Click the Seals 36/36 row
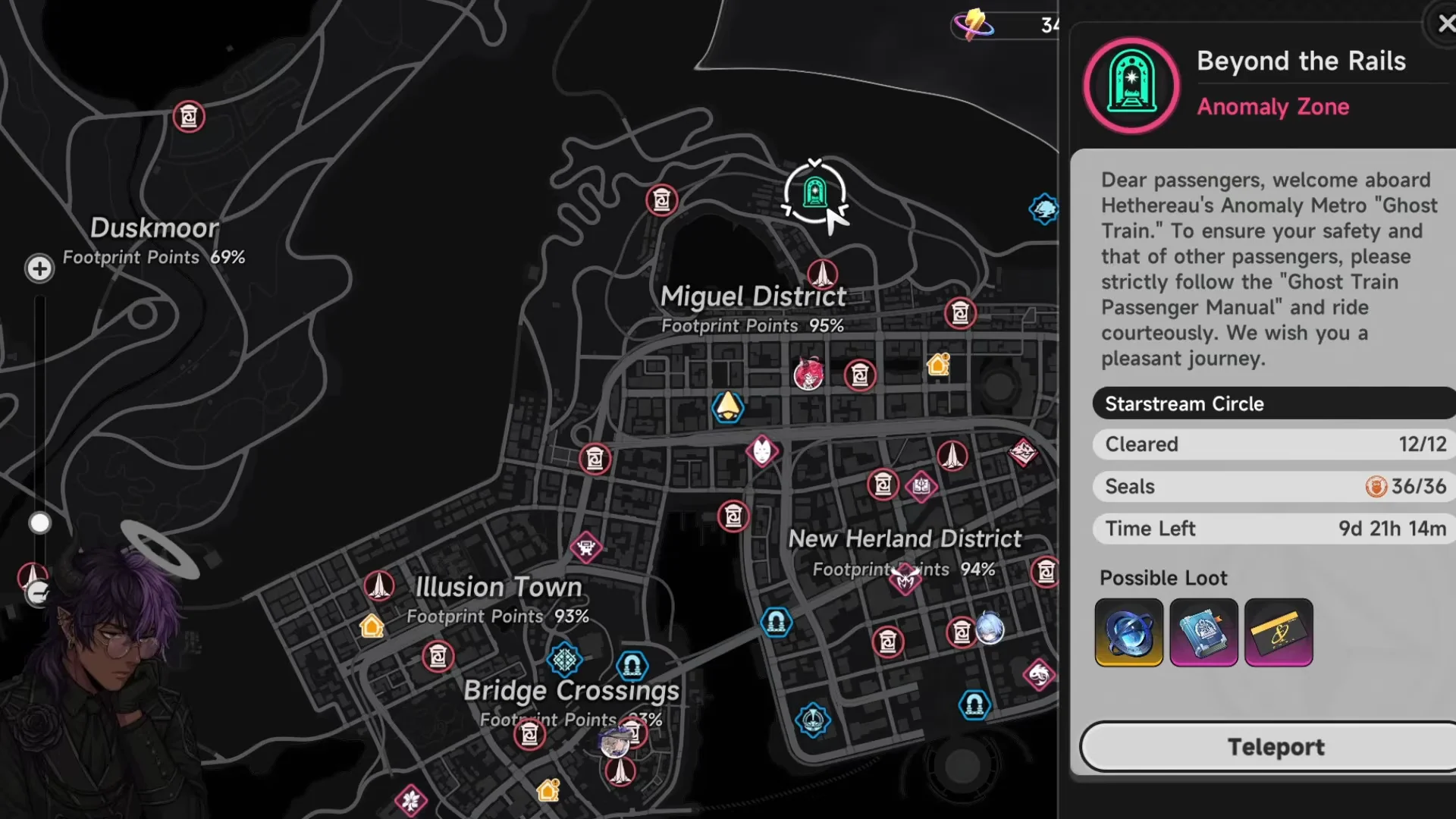The width and height of the screenshot is (1456, 819). point(1274,487)
